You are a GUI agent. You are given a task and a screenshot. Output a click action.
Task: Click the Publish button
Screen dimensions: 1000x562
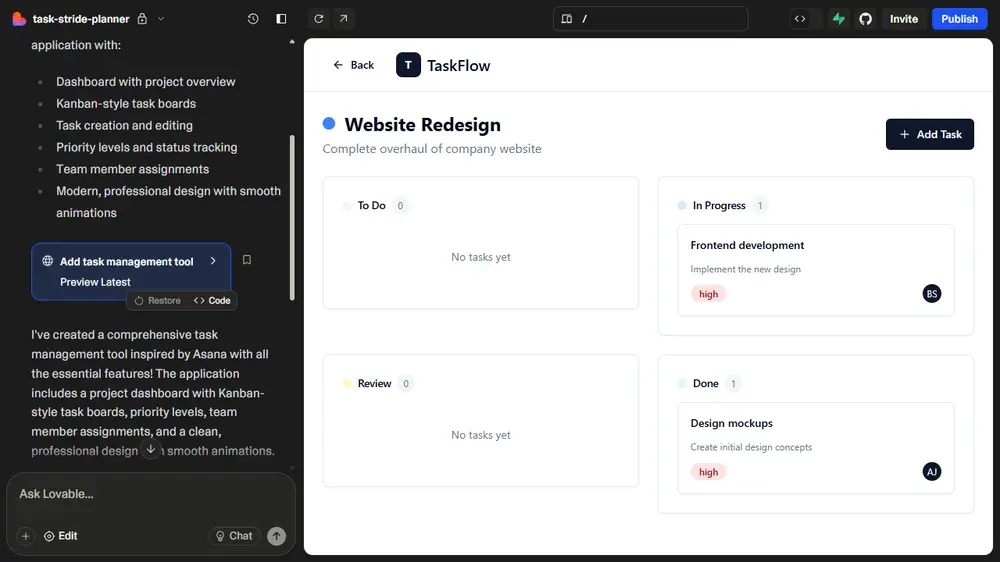click(x=959, y=19)
